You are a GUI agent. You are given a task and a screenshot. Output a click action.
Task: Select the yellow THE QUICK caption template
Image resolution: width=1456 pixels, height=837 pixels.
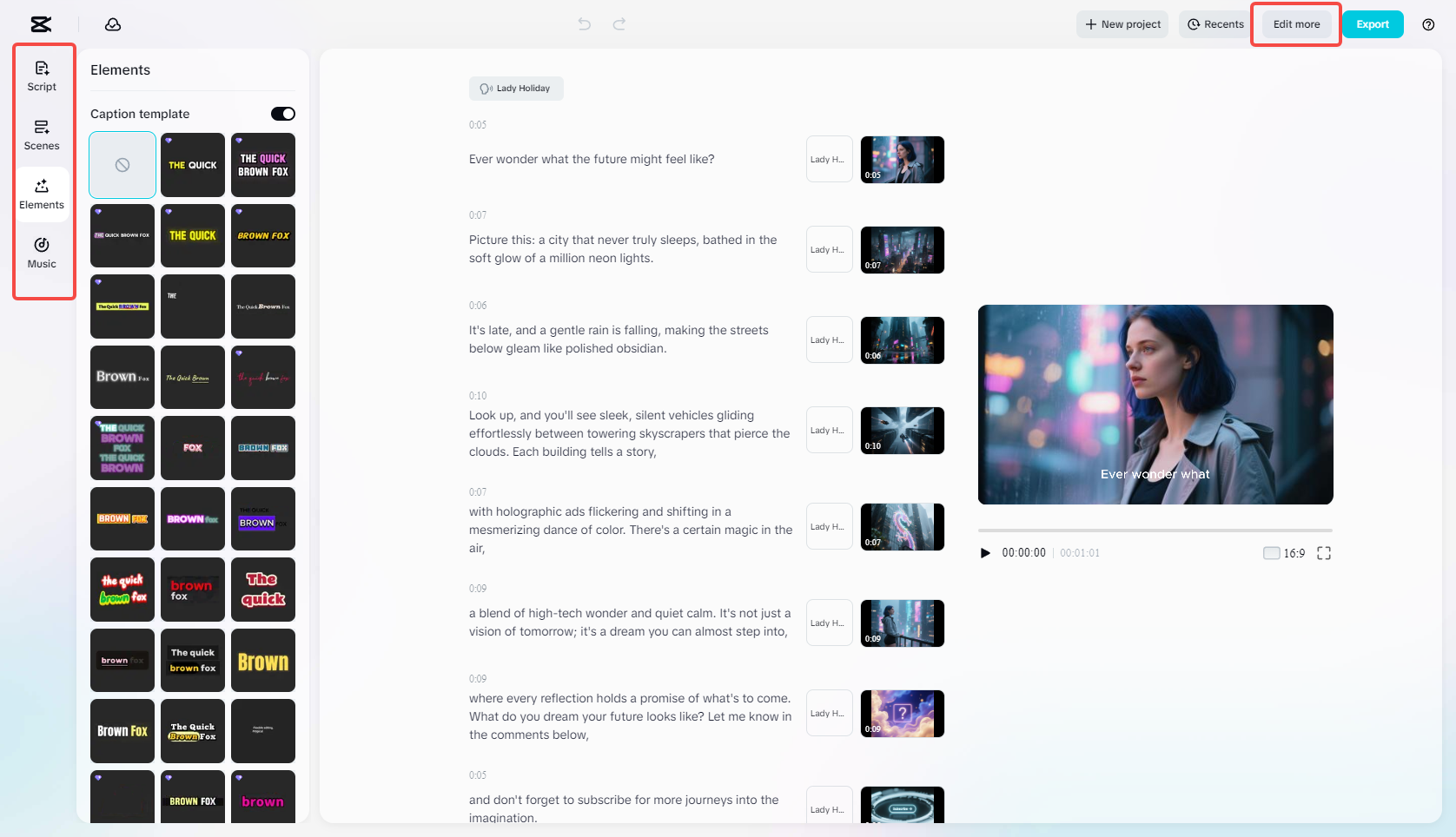click(192, 235)
